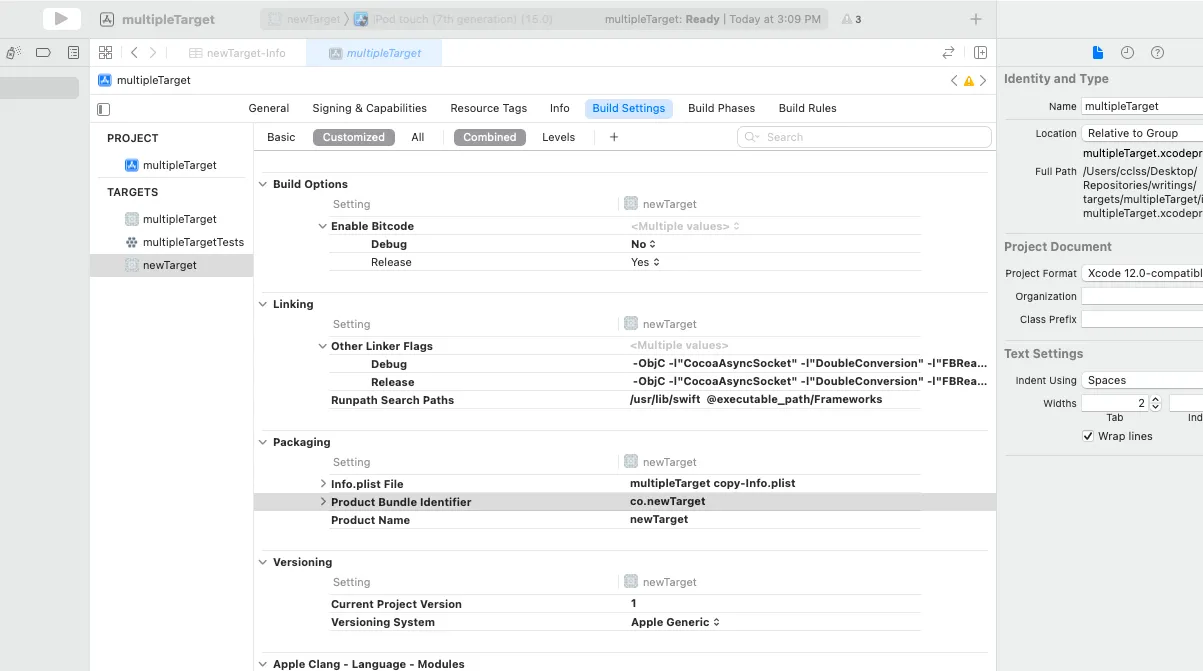
Task: Click the plus button in toolbar
Action: [x=976, y=19]
